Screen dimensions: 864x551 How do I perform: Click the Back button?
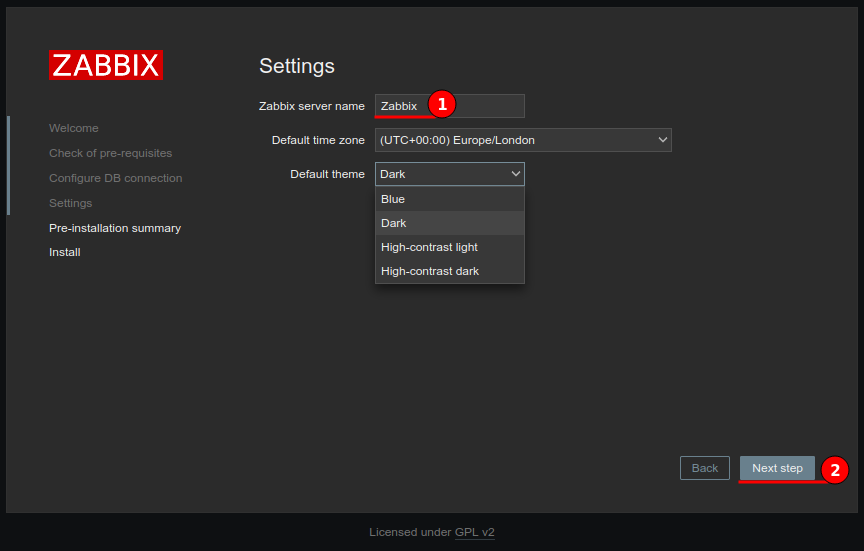pos(705,468)
